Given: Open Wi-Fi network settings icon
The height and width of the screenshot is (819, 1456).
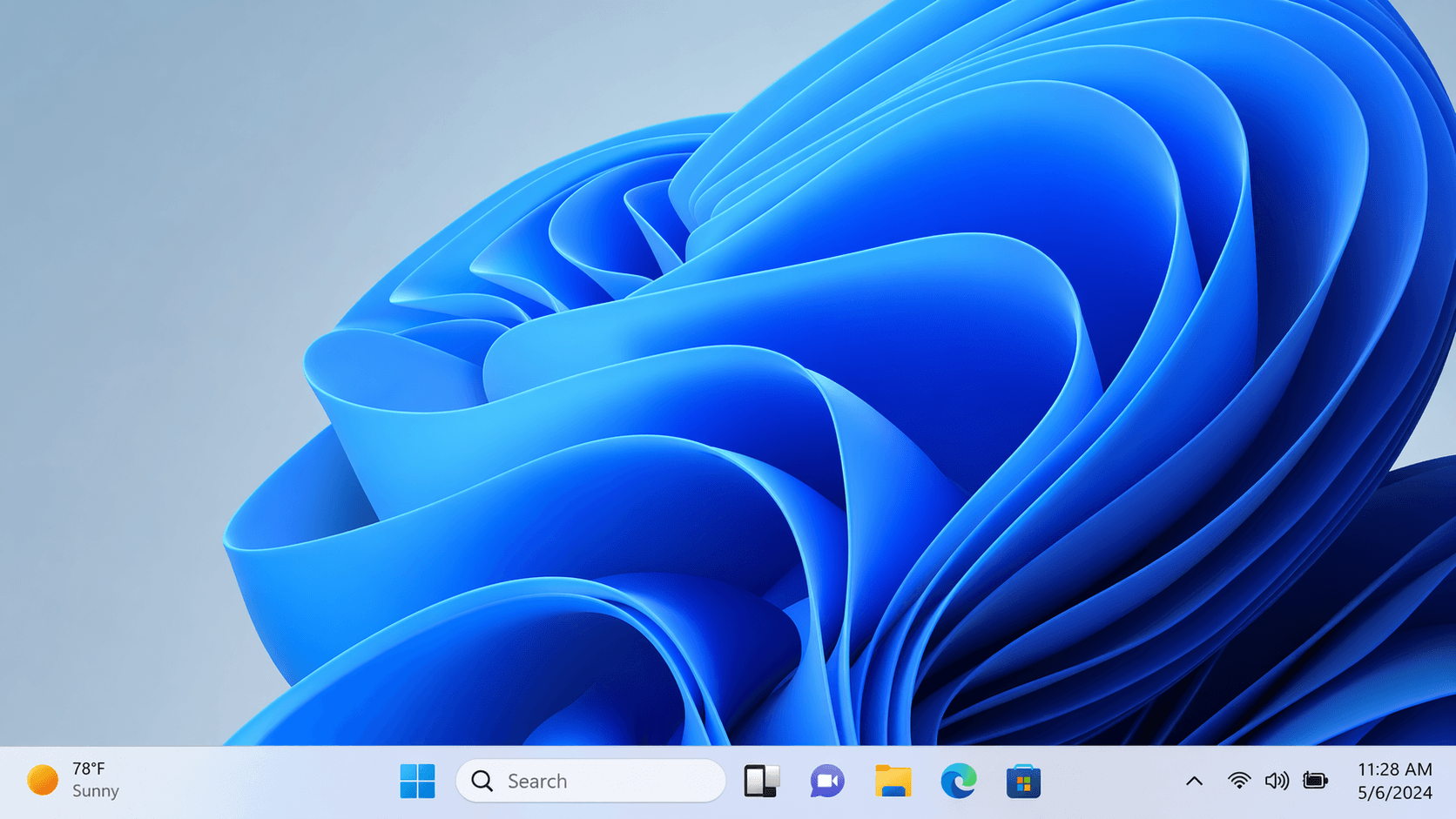Looking at the screenshot, I should tap(1238, 781).
